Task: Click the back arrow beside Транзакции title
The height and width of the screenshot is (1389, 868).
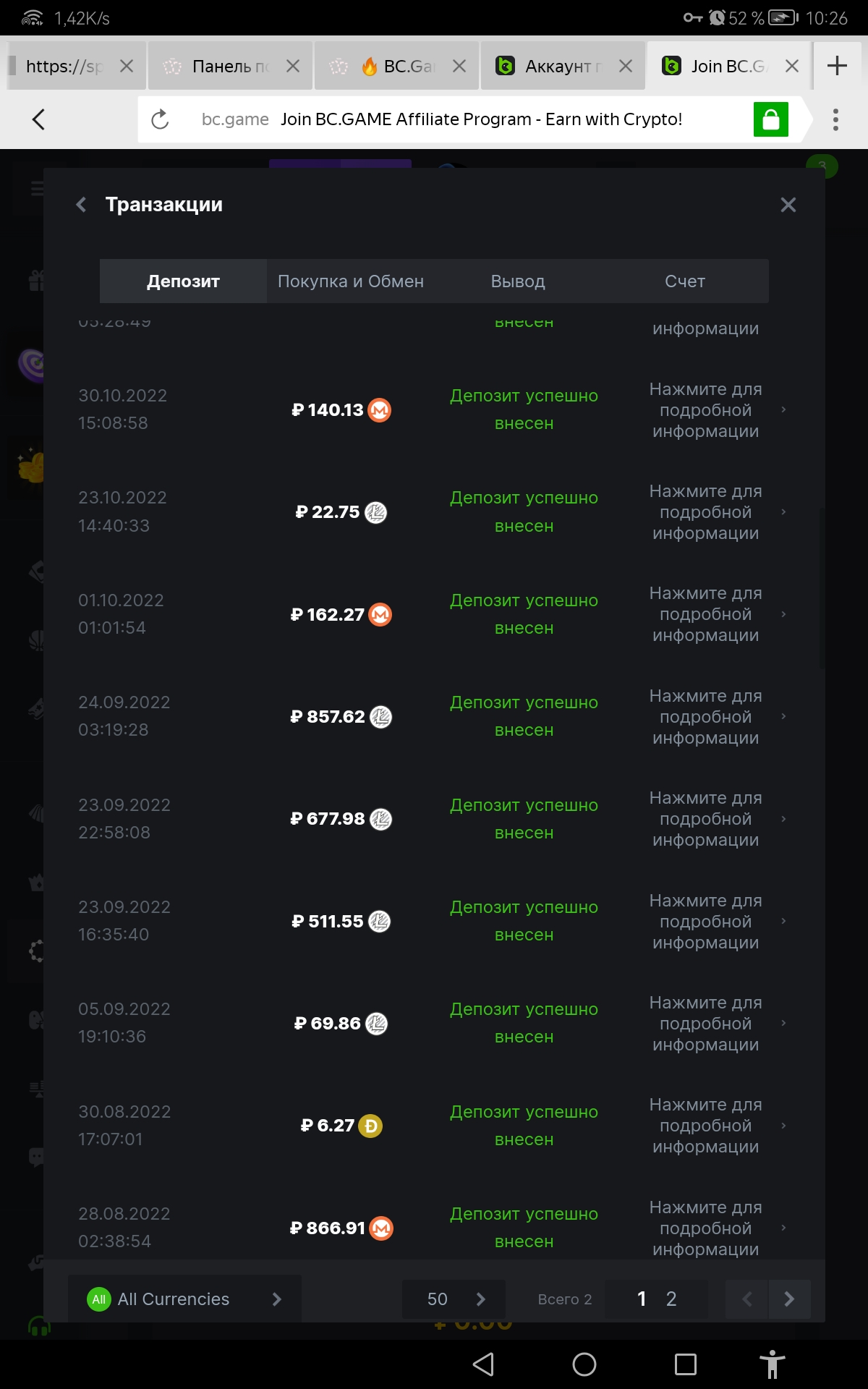Action: (x=82, y=205)
